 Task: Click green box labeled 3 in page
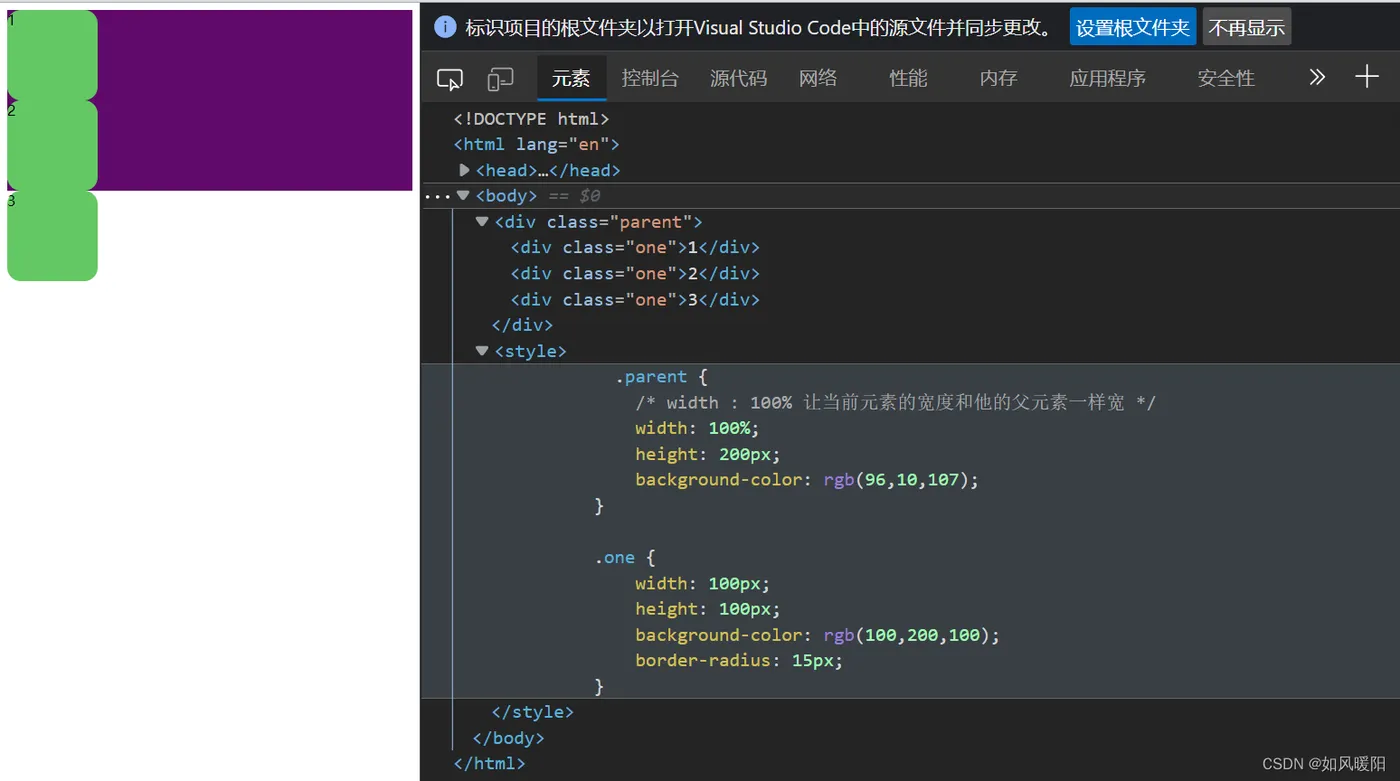point(52,236)
